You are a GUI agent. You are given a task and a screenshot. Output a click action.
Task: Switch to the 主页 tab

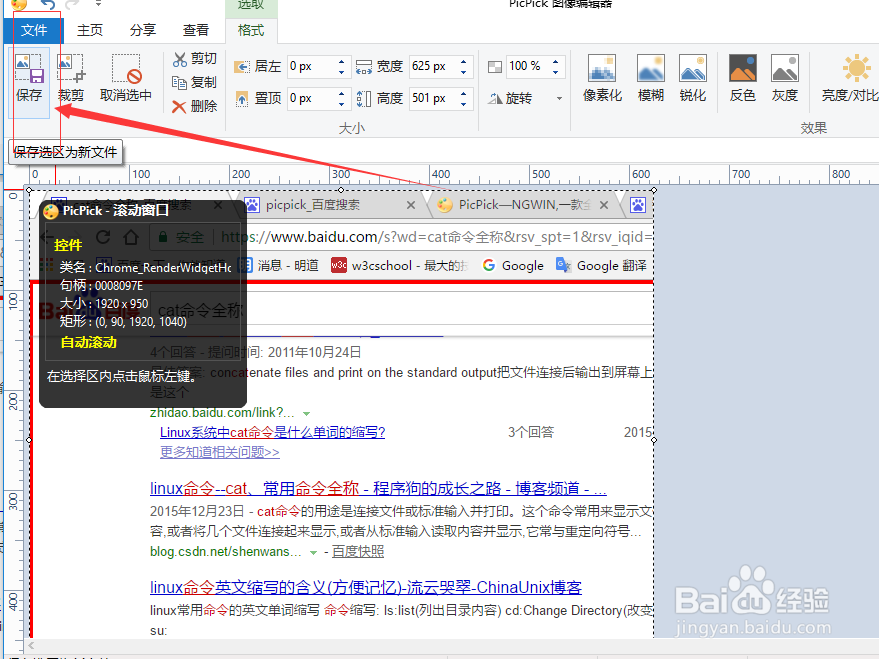click(90, 30)
